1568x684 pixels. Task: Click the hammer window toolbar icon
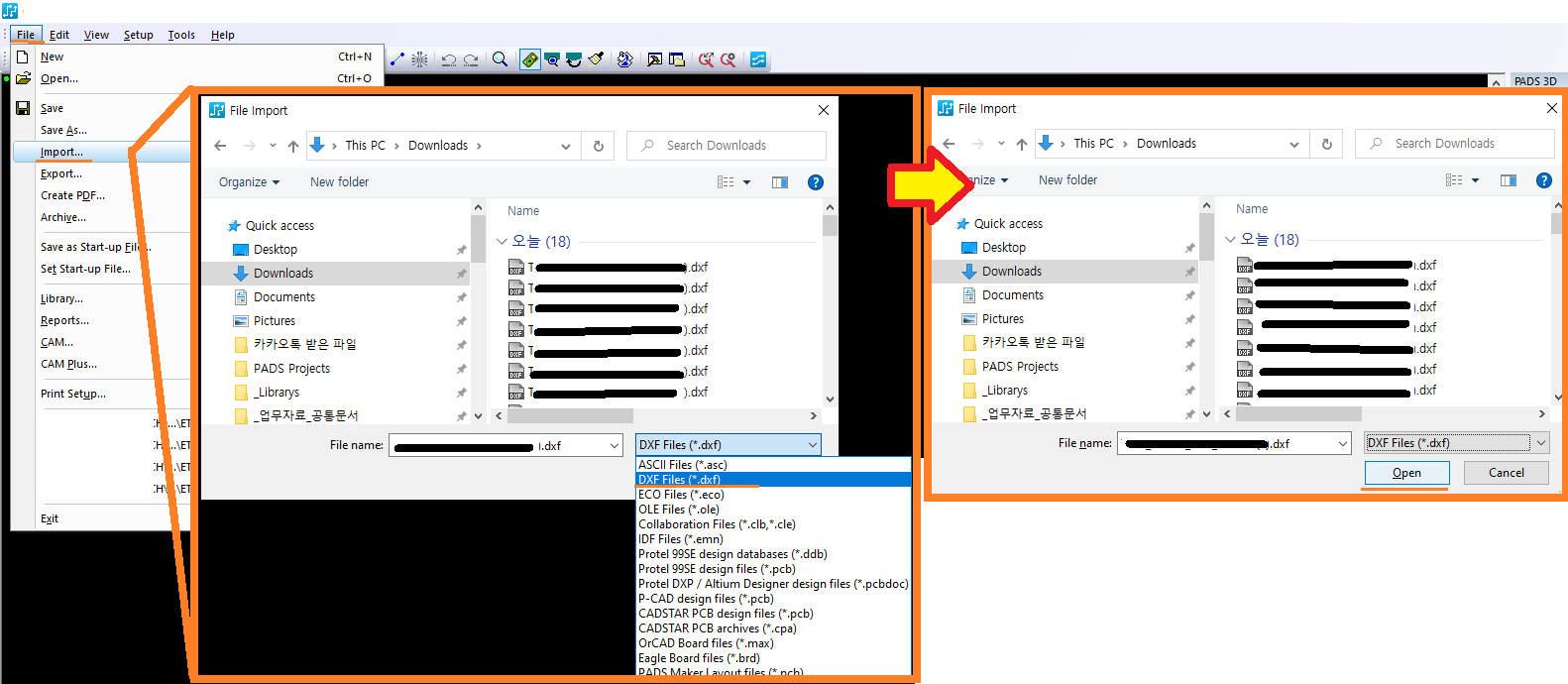pos(654,59)
